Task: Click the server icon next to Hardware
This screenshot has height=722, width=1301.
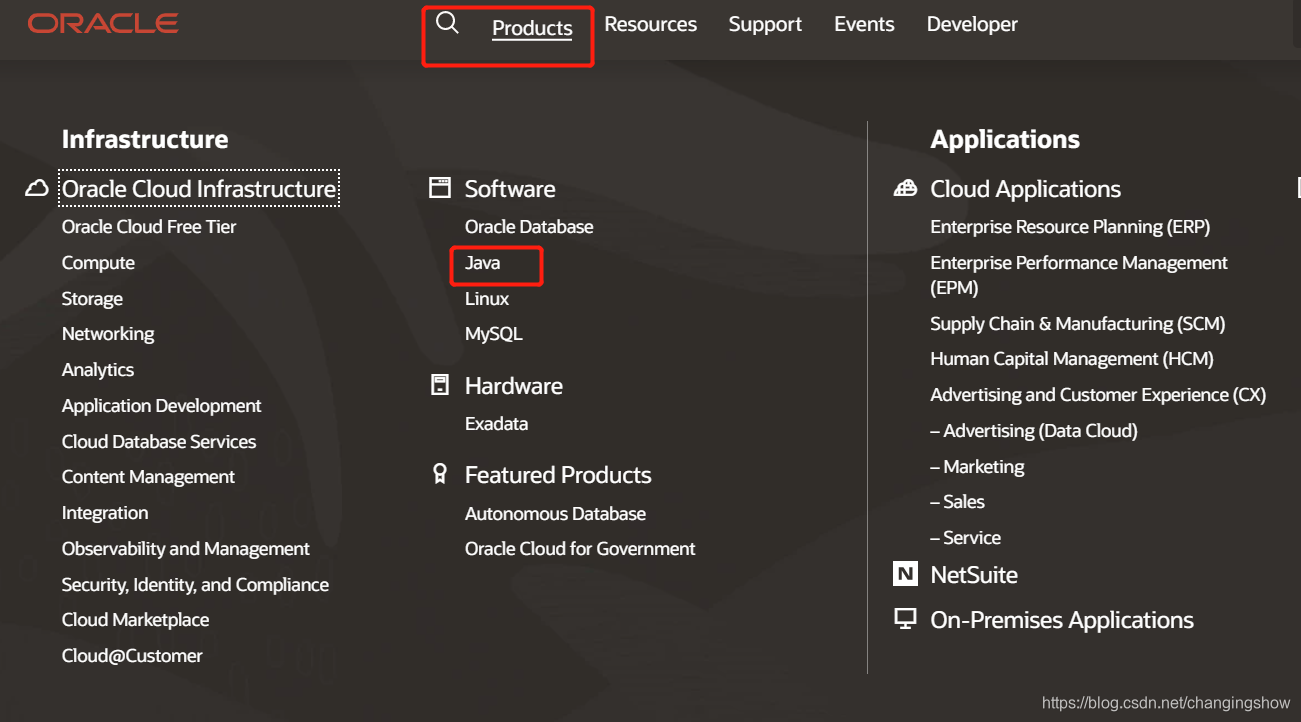Action: 440,385
